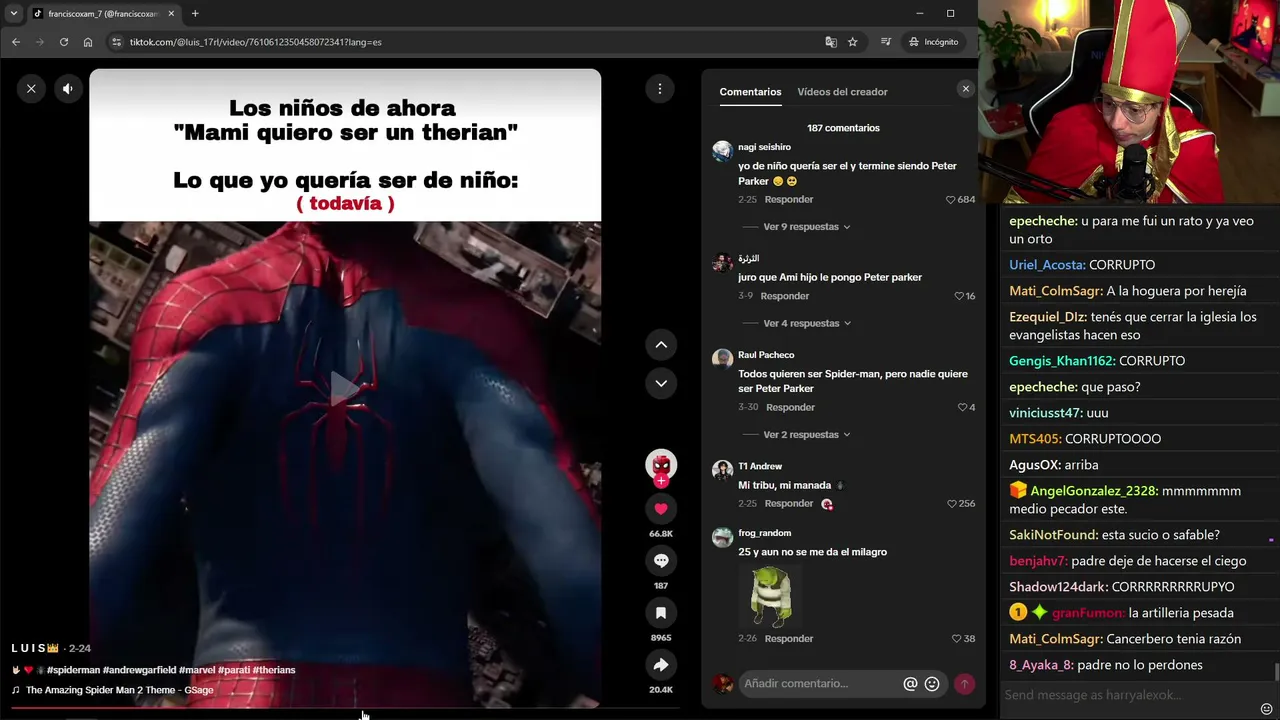Open Raul Pacheco's profile avatar
Image resolution: width=1280 pixels, height=720 pixels.
722,359
